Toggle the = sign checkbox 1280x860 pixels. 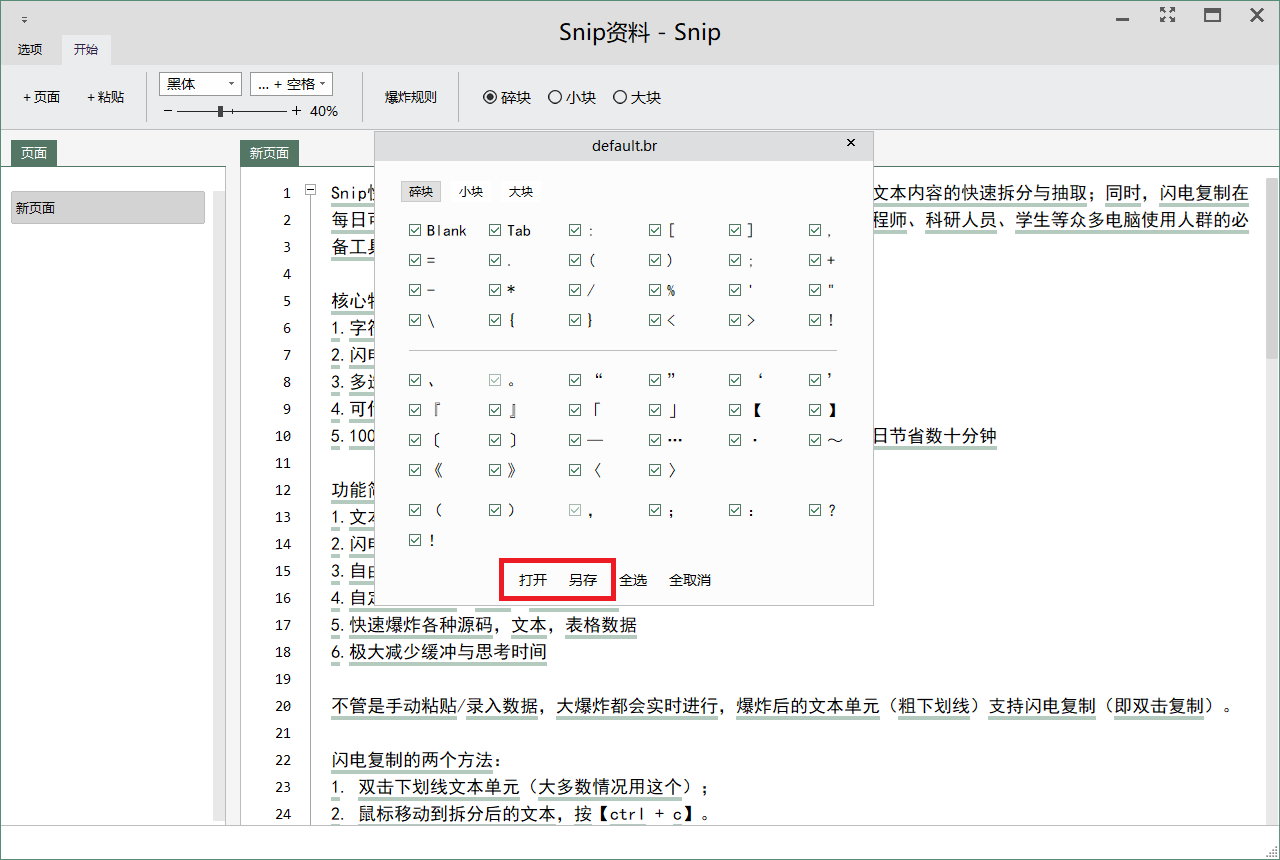point(415,261)
